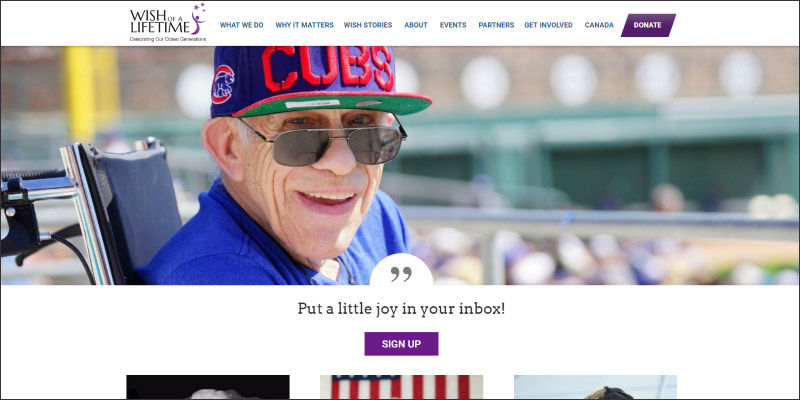Image resolution: width=800 pixels, height=400 pixels.
Task: Click the Sign Up button
Action: pyautogui.click(x=401, y=344)
